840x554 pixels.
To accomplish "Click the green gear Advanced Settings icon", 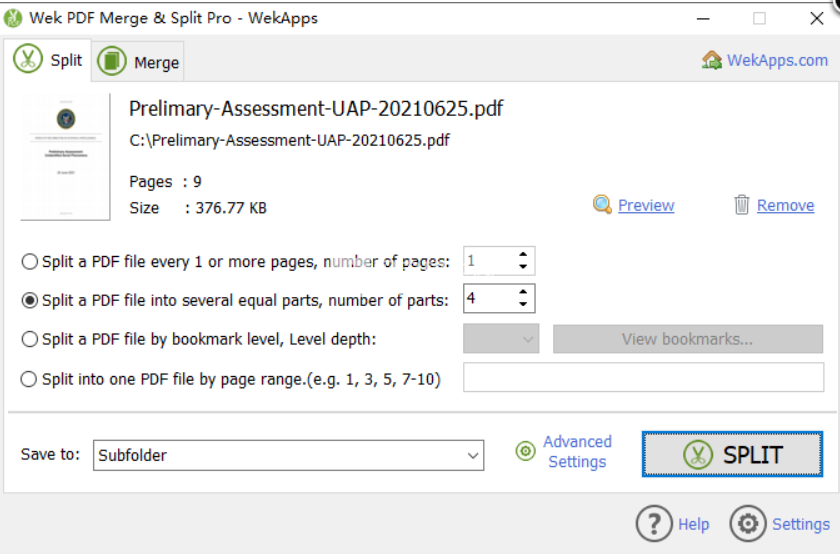I will [526, 451].
